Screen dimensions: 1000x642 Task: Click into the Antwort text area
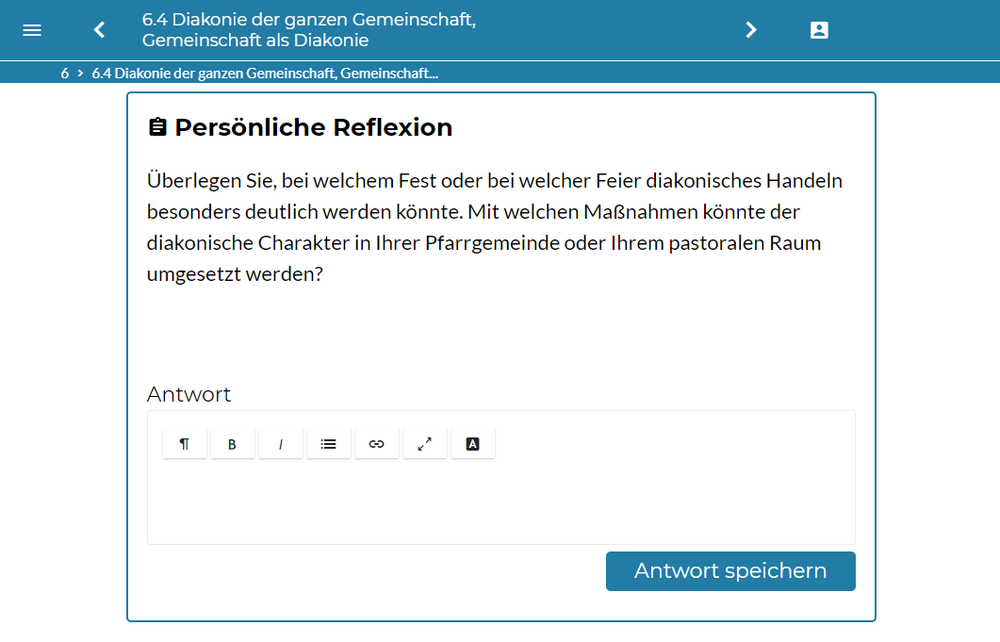(500, 505)
